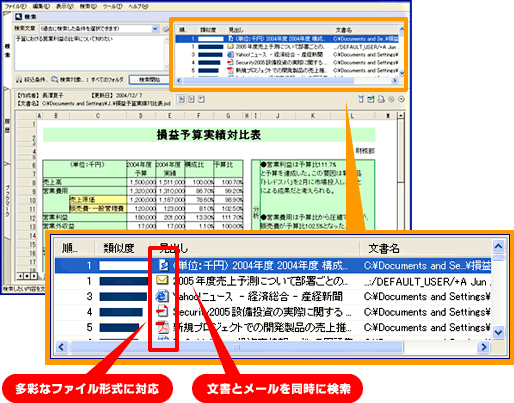Click into the search text input area
The width and height of the screenshot is (514, 403).
90,53
